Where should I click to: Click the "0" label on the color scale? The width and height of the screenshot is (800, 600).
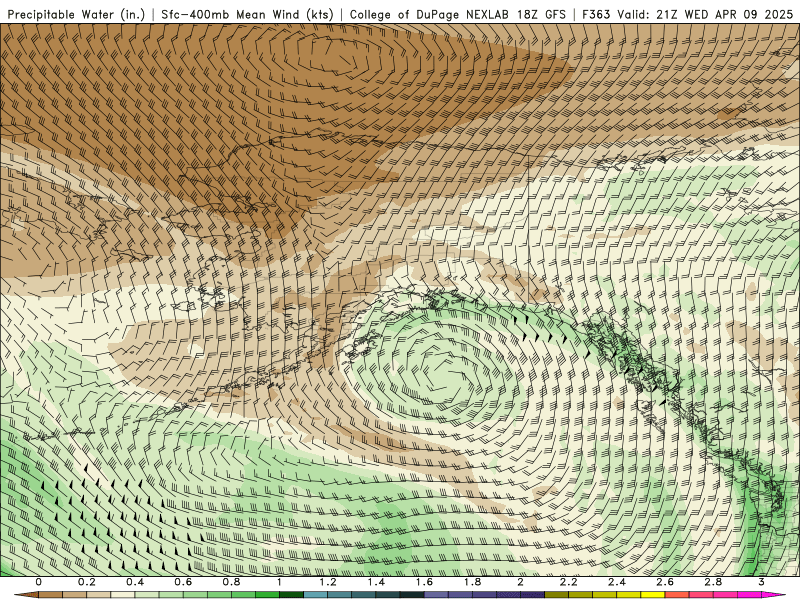pos(39,582)
